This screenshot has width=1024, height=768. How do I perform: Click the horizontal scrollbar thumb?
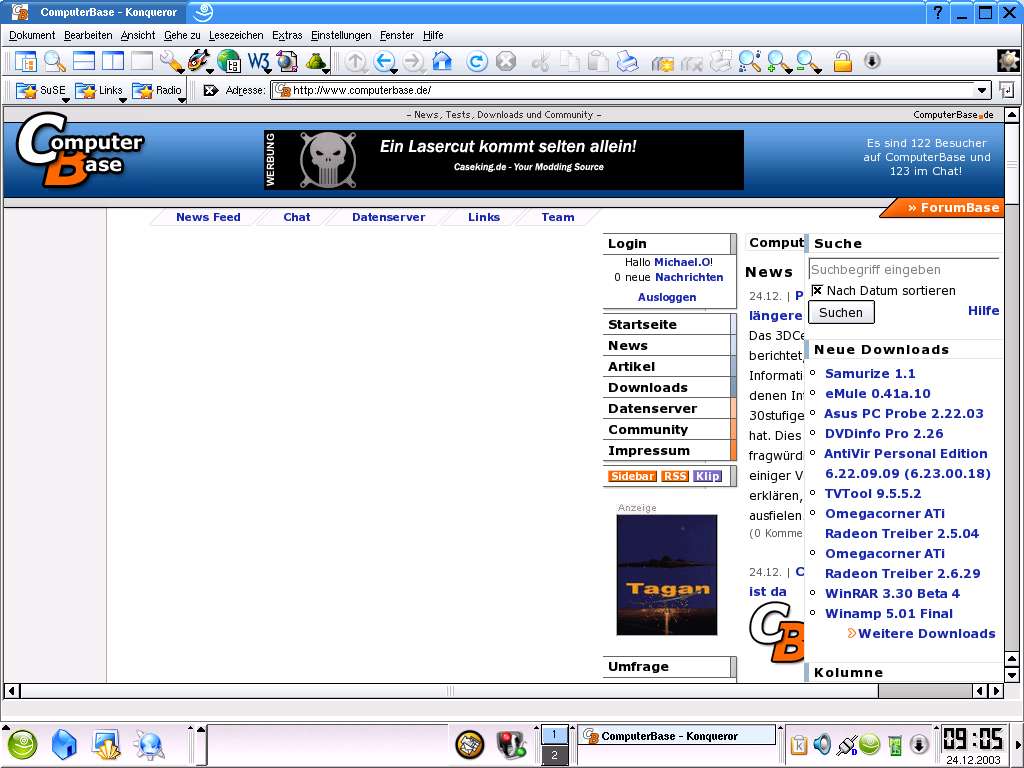450,690
